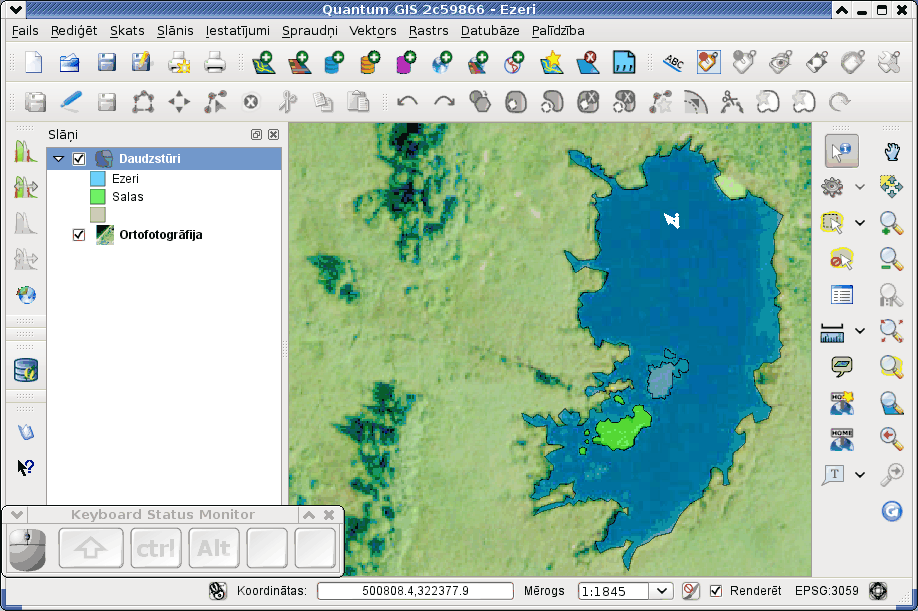Screen dimensions: 918x611
Task: Expand the gear action dropdown arrow
Action: pos(860,187)
